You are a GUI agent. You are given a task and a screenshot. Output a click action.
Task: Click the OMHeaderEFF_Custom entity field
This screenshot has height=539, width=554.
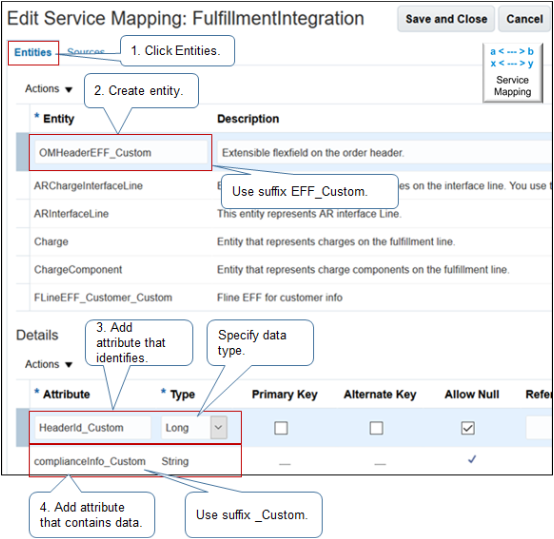pos(121,153)
